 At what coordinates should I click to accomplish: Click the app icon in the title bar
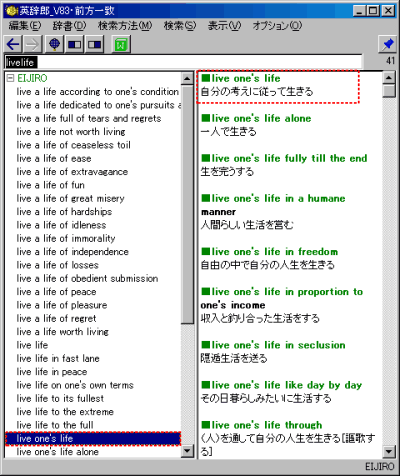[x=12, y=11]
